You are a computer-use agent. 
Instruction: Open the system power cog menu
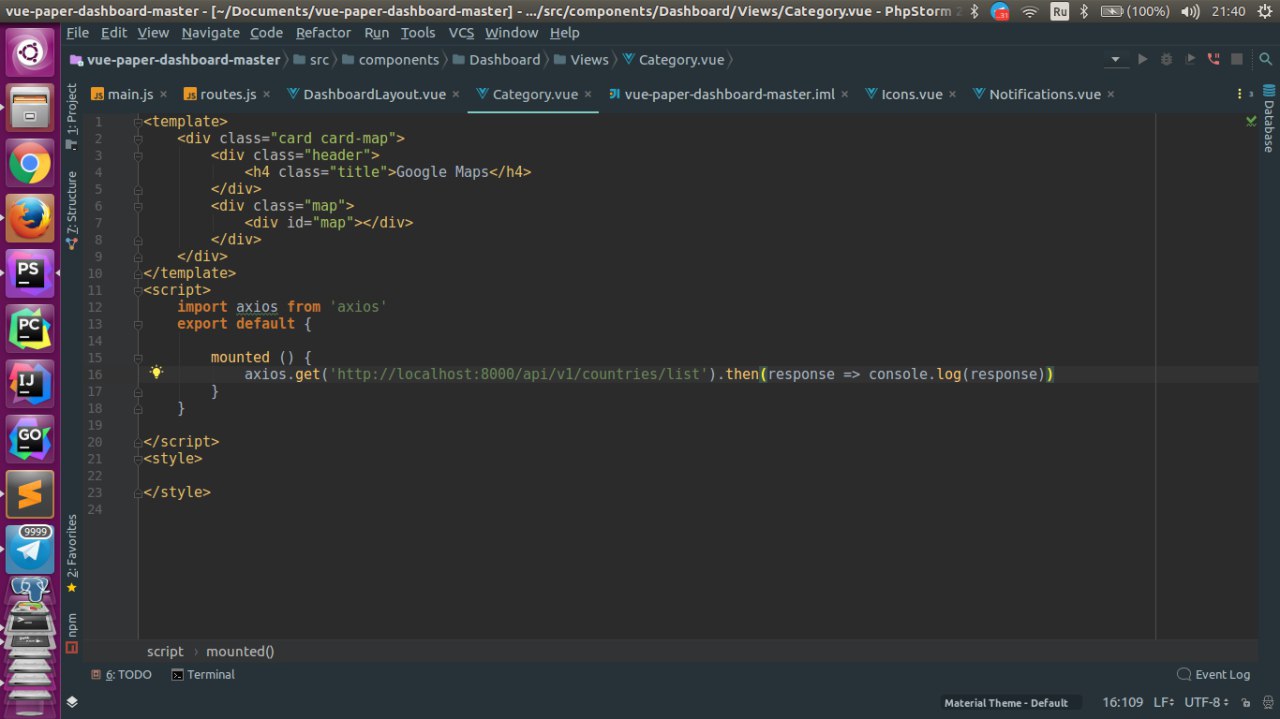(1264, 11)
